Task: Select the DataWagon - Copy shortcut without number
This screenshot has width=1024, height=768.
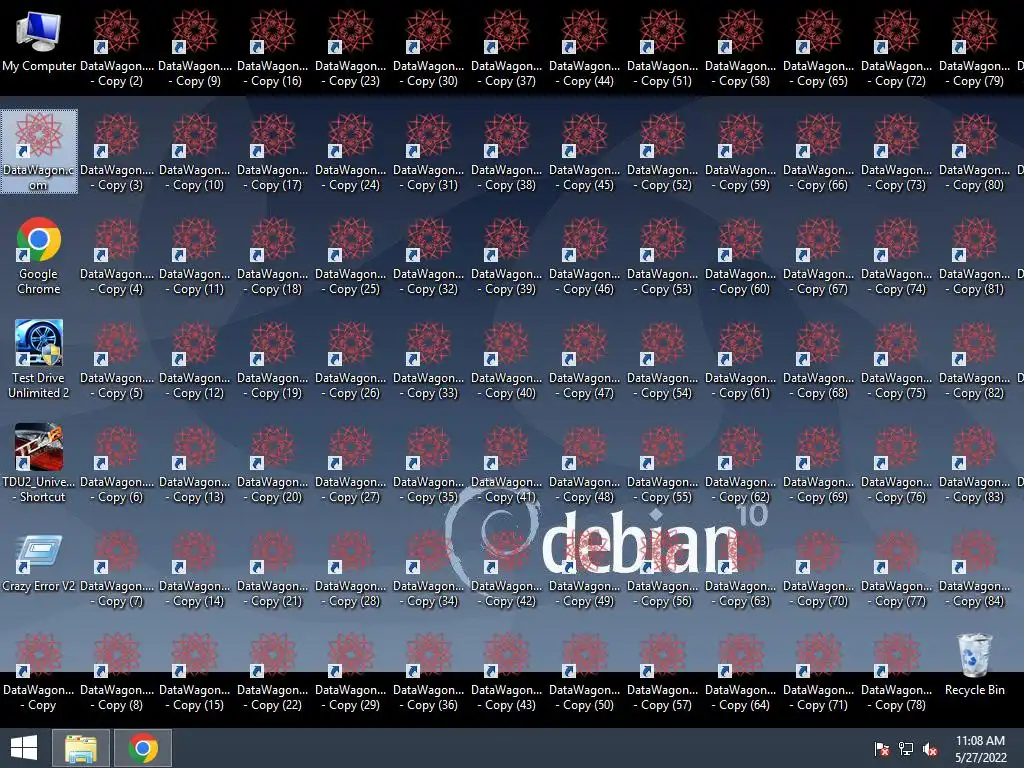Action: [39, 672]
